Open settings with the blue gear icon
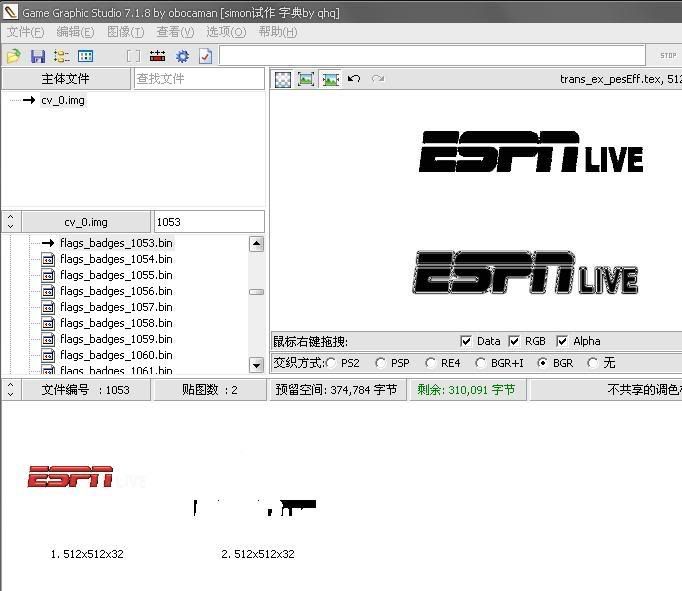Image resolution: width=682 pixels, height=591 pixels. click(182, 56)
